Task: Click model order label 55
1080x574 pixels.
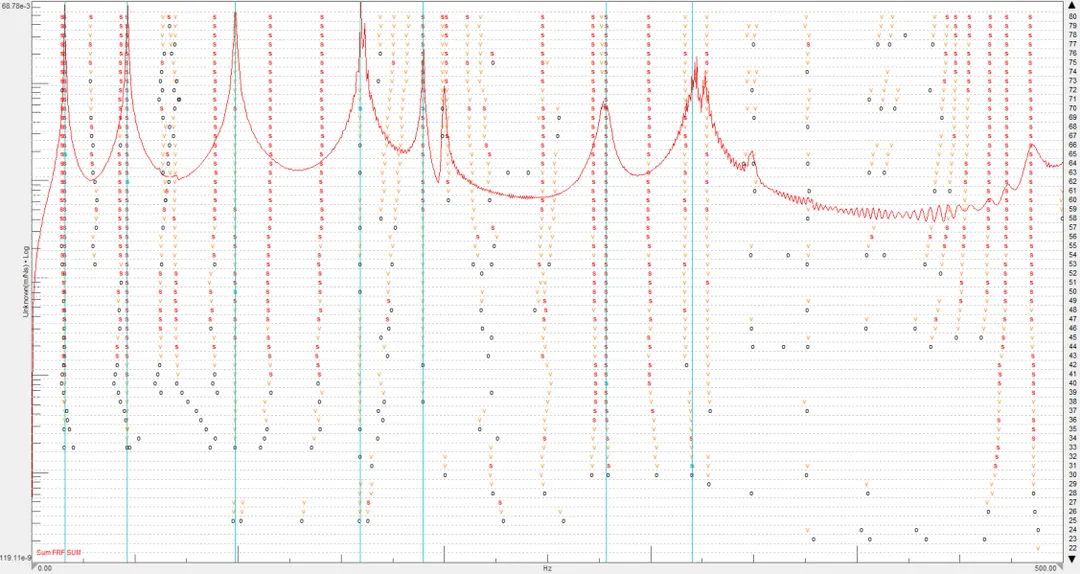Action: tap(1072, 245)
